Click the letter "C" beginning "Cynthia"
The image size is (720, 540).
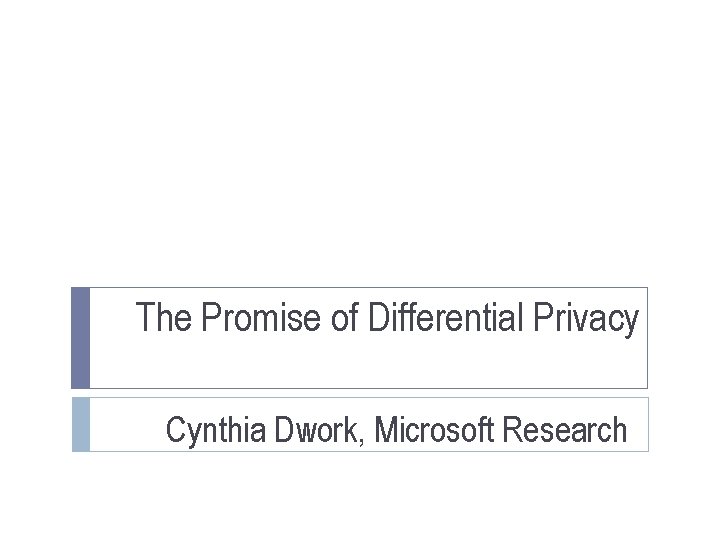tap(174, 431)
